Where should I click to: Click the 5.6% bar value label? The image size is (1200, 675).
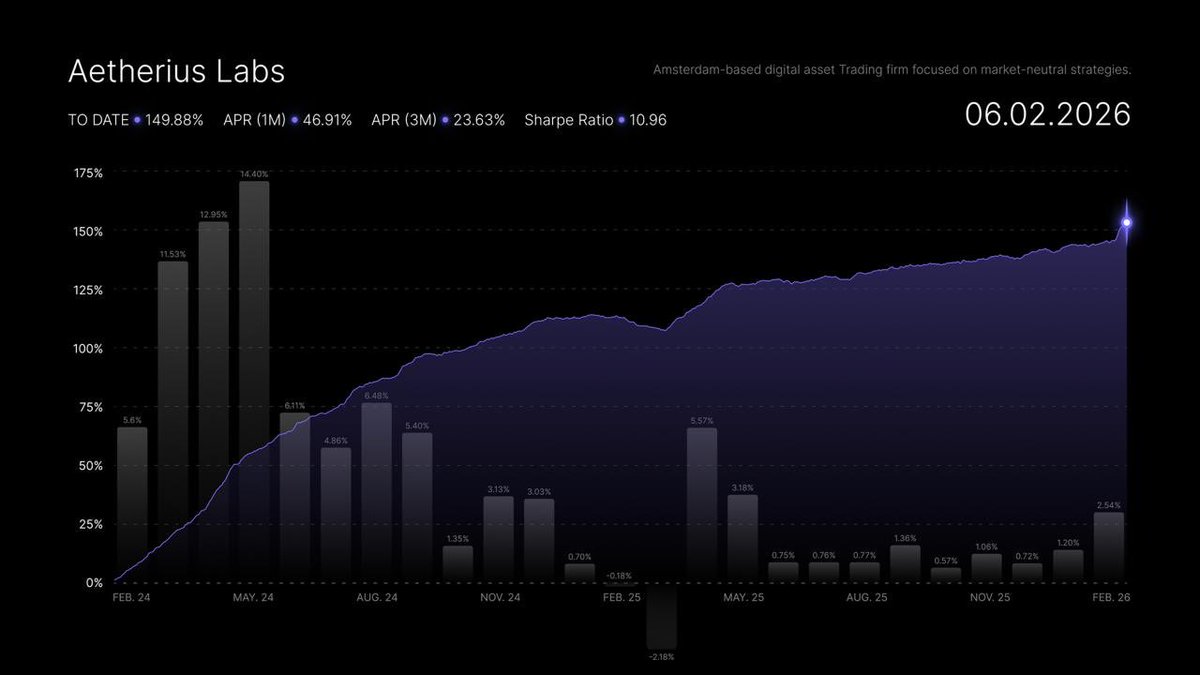[x=132, y=421]
